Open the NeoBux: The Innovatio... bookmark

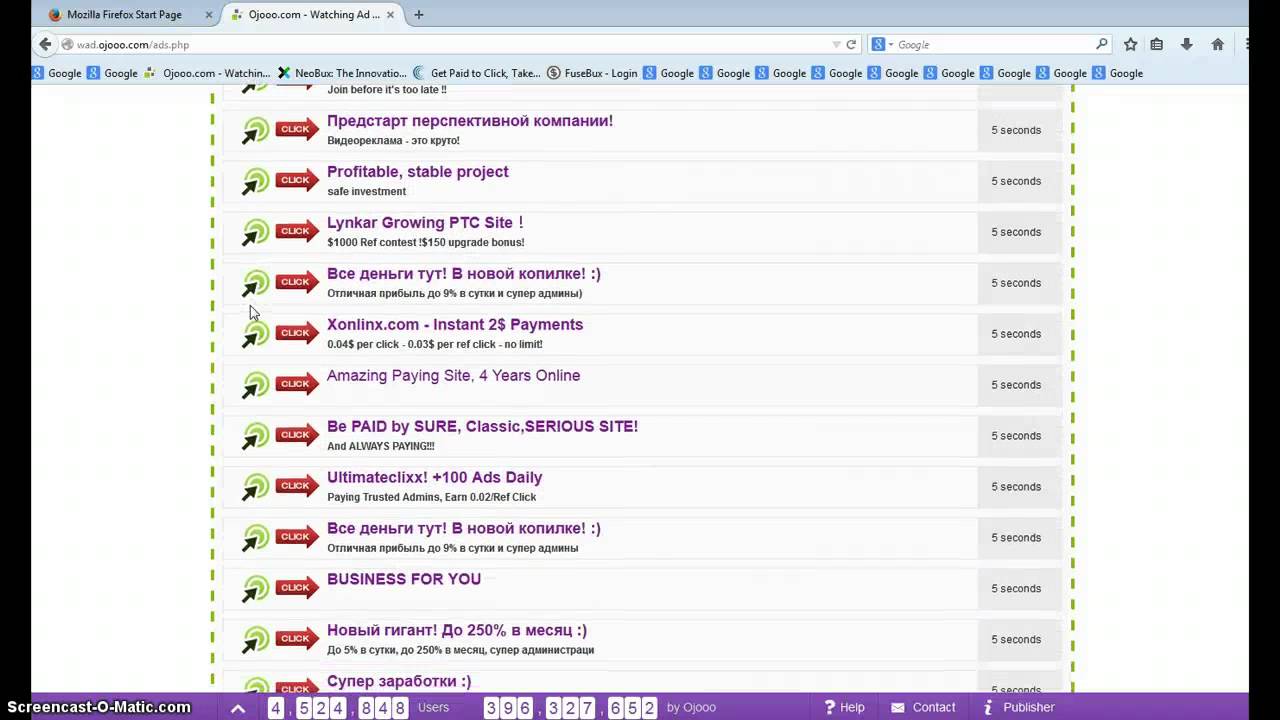342,73
